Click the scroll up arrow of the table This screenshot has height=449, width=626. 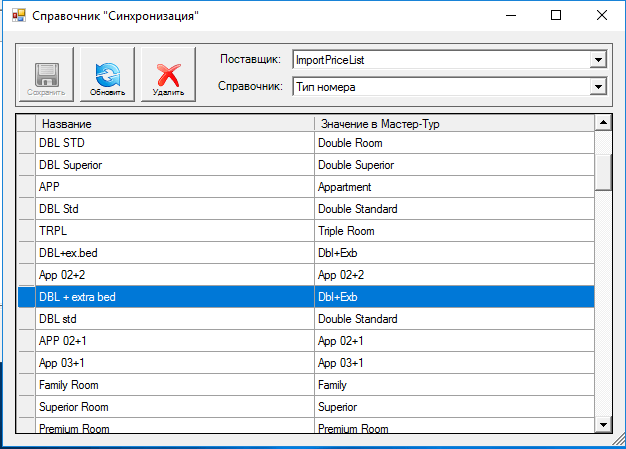coord(603,123)
